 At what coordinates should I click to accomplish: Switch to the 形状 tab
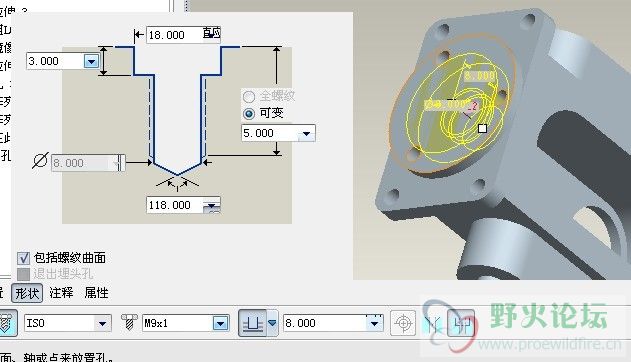pyautogui.click(x=27, y=292)
